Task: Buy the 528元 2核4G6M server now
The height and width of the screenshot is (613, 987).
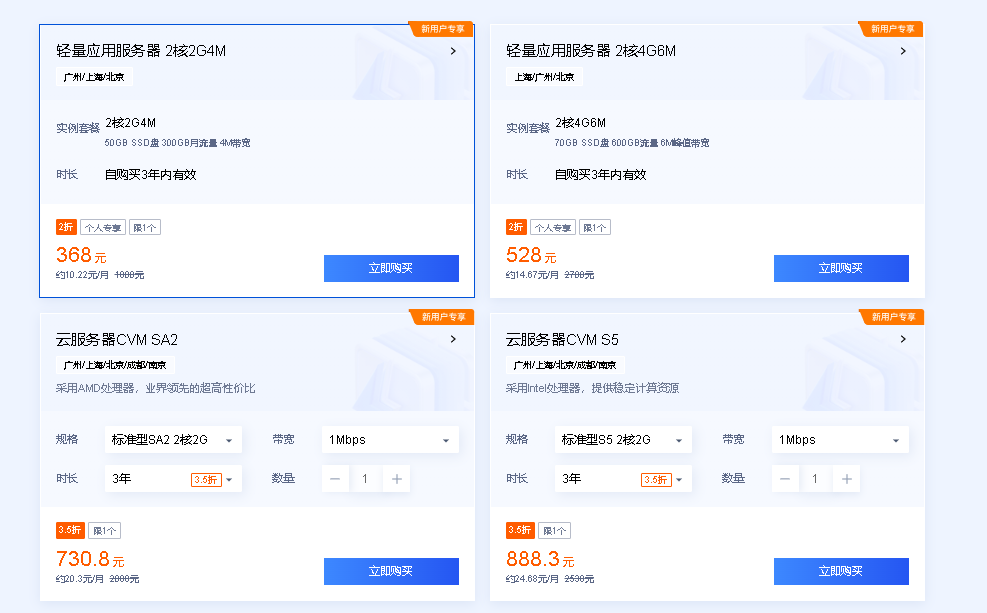Action: pyautogui.click(x=841, y=268)
